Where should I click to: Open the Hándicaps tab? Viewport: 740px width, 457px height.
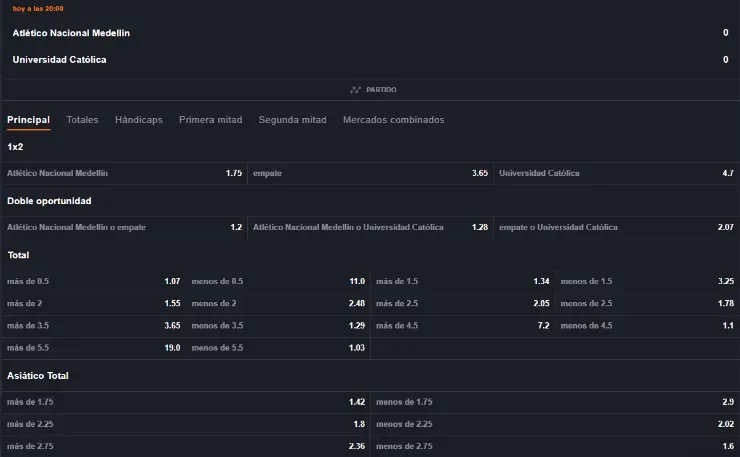[x=138, y=120]
